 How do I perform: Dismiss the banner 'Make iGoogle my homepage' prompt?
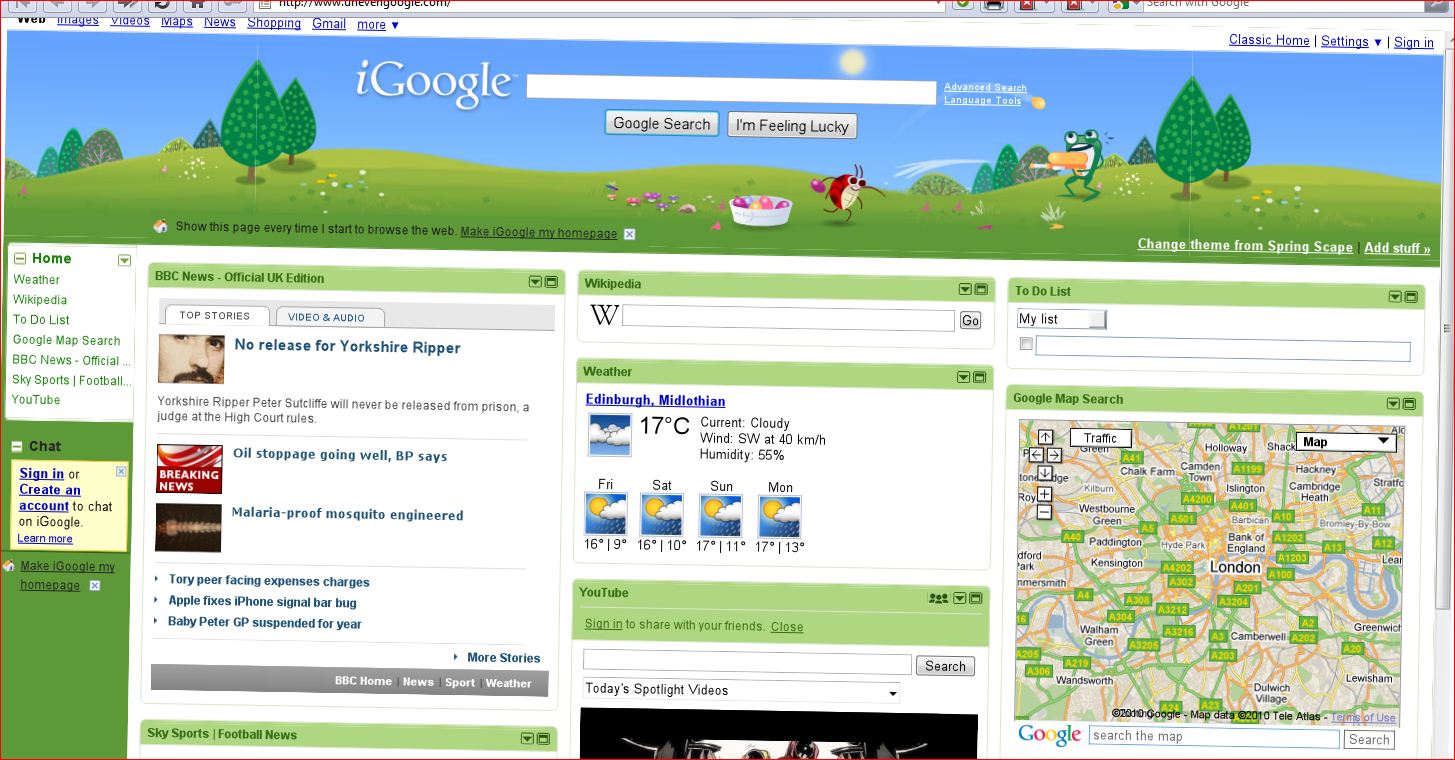[629, 234]
